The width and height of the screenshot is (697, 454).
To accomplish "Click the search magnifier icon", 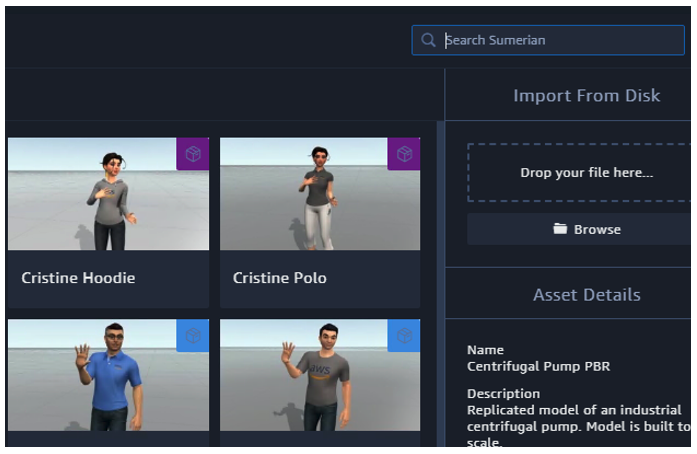I will [428, 40].
